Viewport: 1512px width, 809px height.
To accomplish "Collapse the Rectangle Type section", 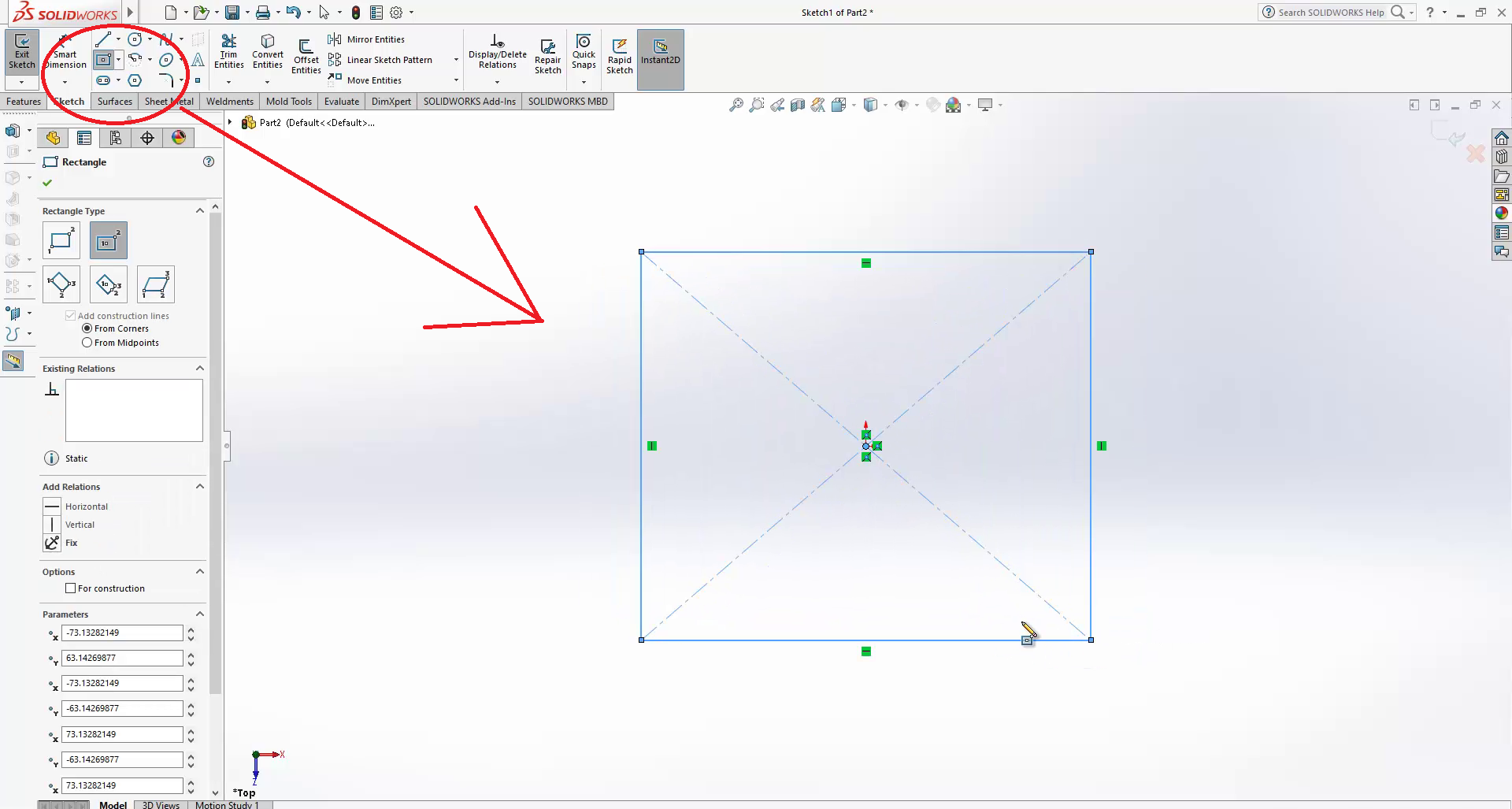I will pyautogui.click(x=200, y=211).
